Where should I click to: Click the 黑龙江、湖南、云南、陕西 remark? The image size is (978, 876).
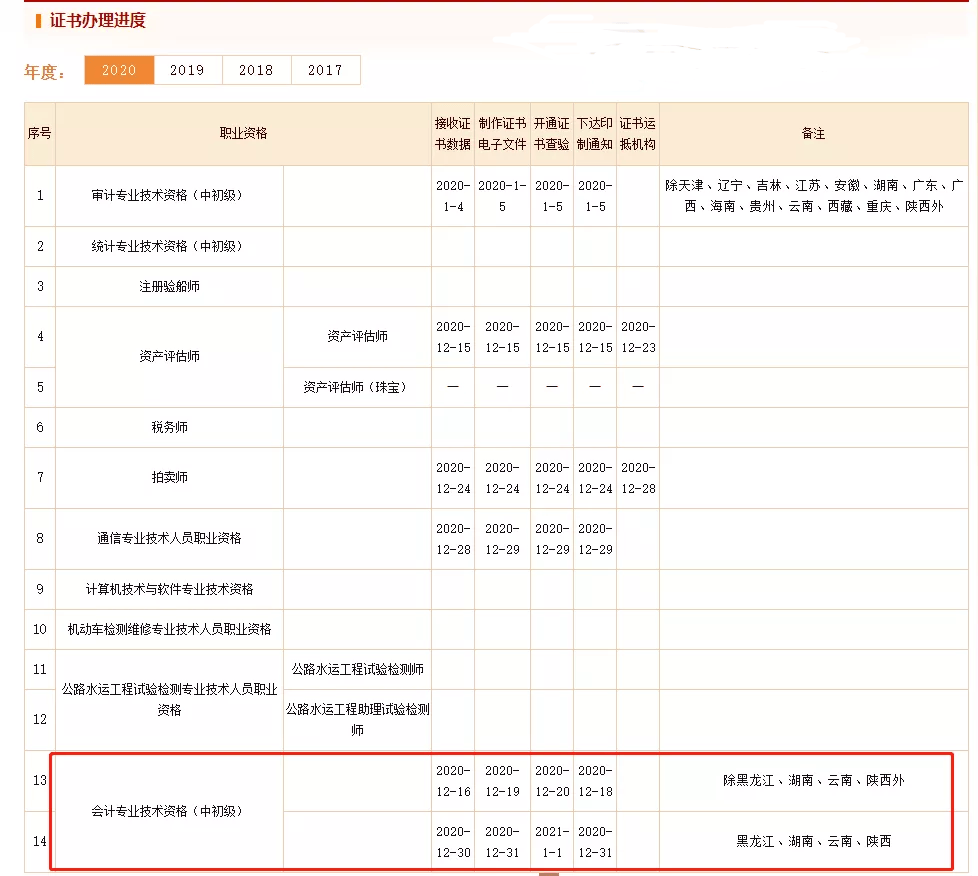[813, 842]
